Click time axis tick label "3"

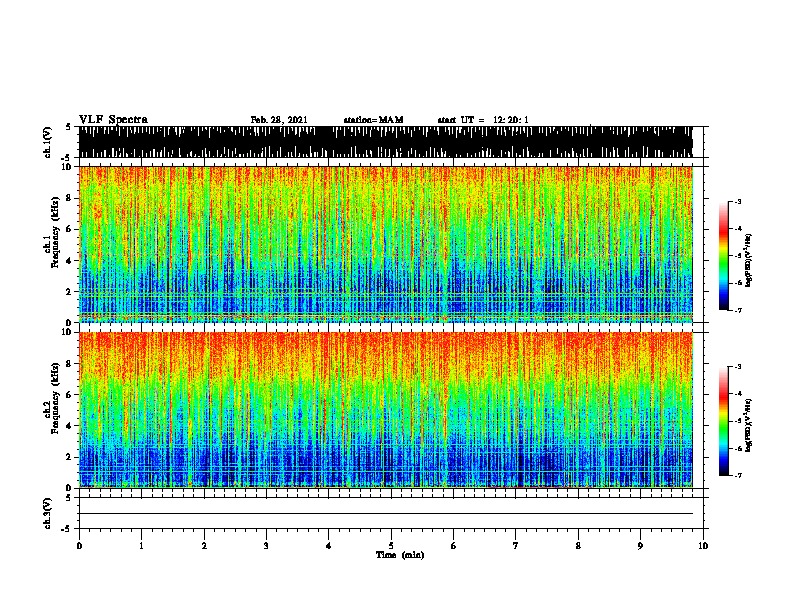coord(266,546)
